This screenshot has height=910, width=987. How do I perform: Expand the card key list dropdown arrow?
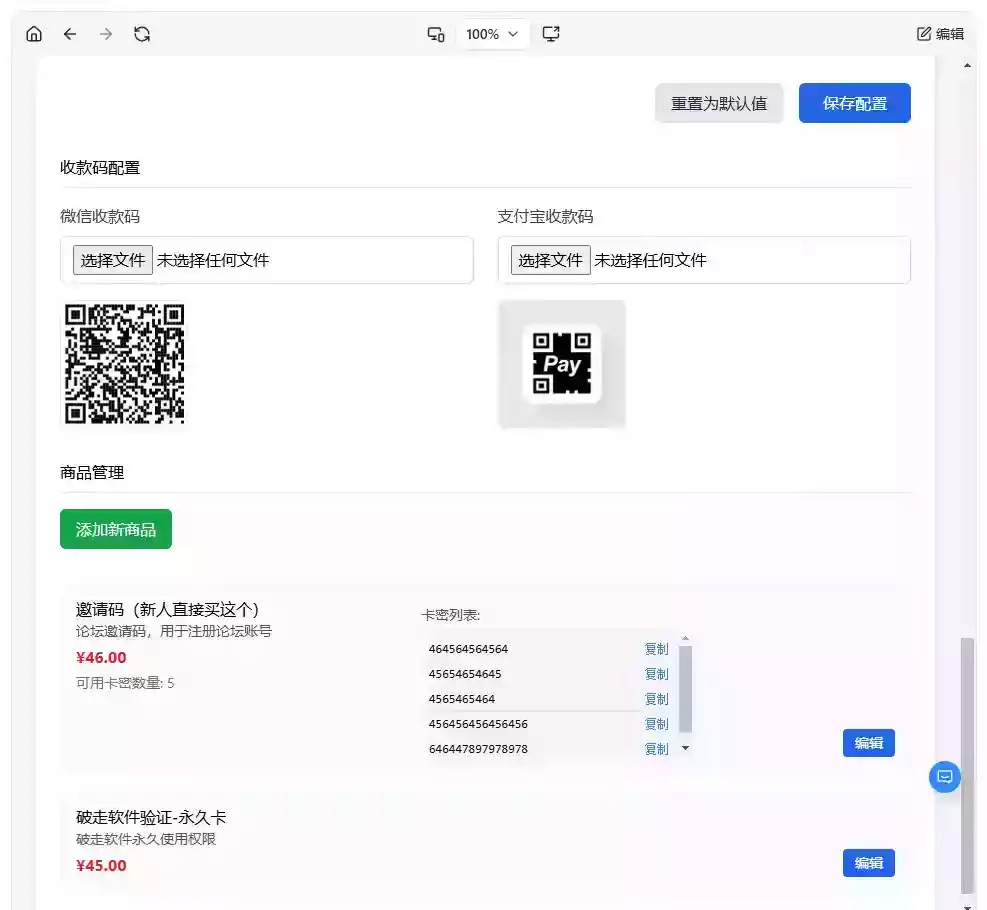tap(684, 748)
